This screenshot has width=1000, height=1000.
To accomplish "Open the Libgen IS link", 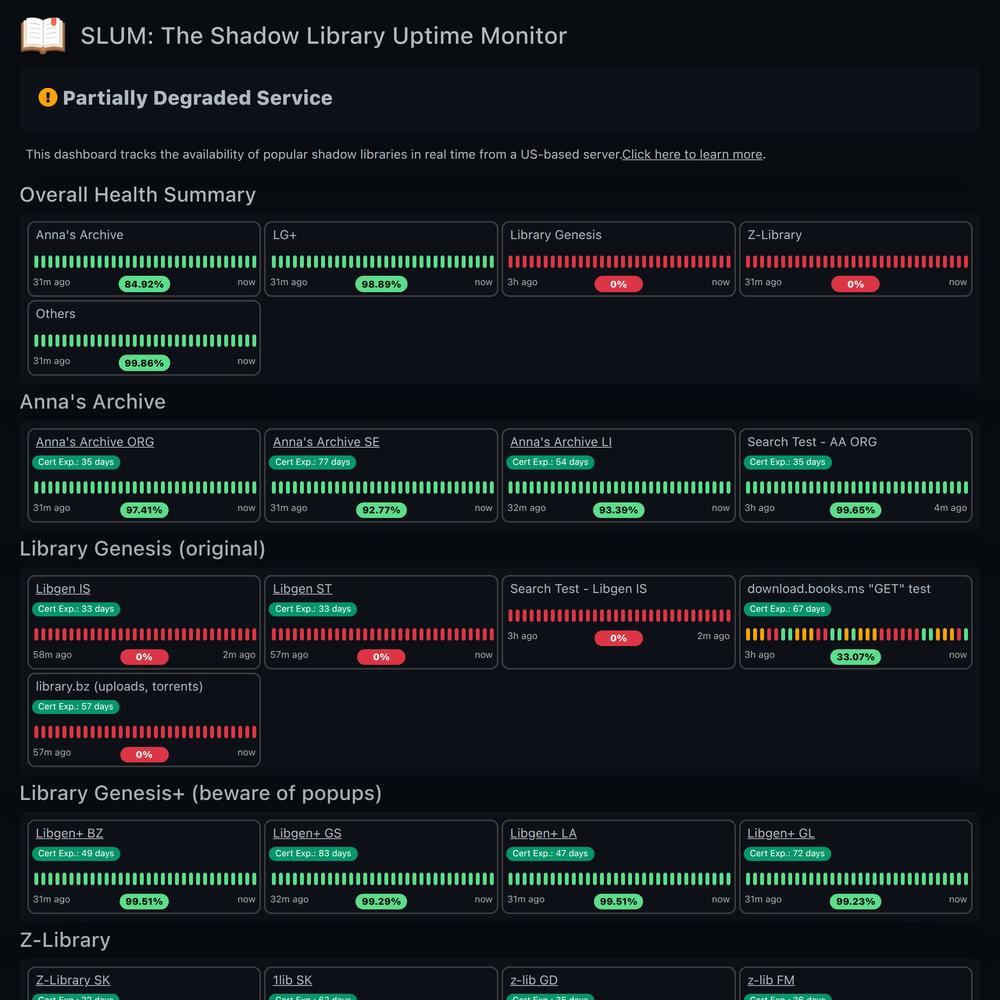I will [x=62, y=589].
